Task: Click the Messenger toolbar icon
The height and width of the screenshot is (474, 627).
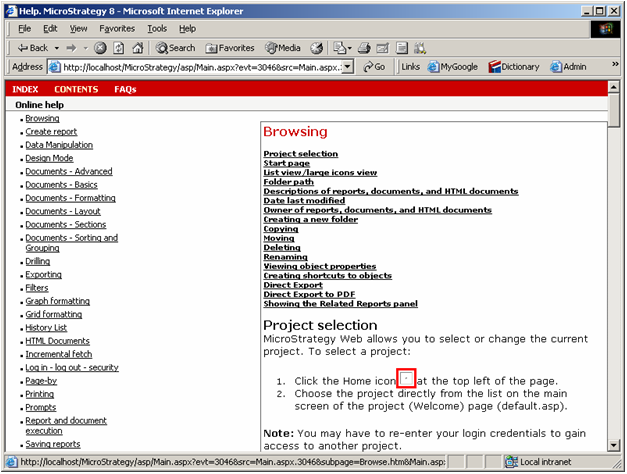Action: [x=420, y=48]
